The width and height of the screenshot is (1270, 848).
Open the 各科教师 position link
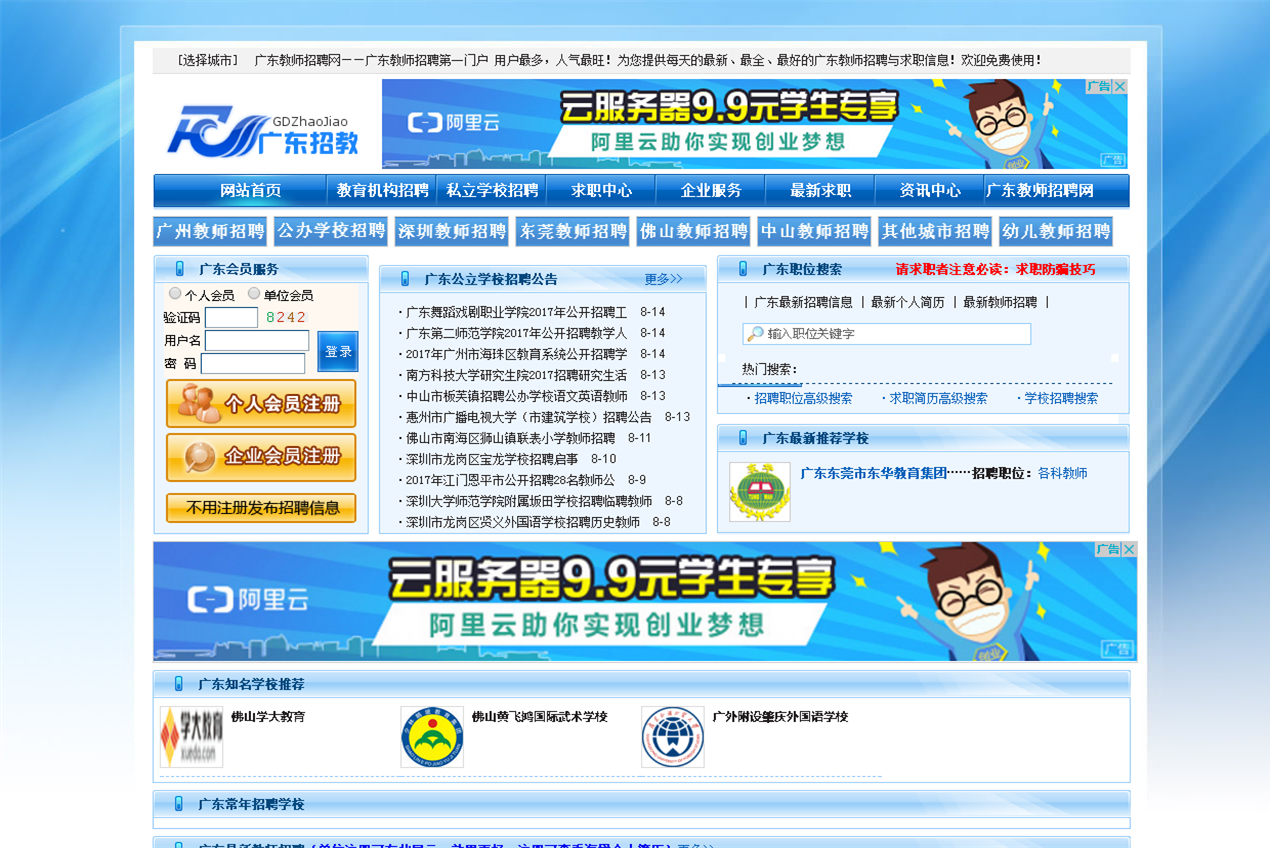click(x=1062, y=473)
